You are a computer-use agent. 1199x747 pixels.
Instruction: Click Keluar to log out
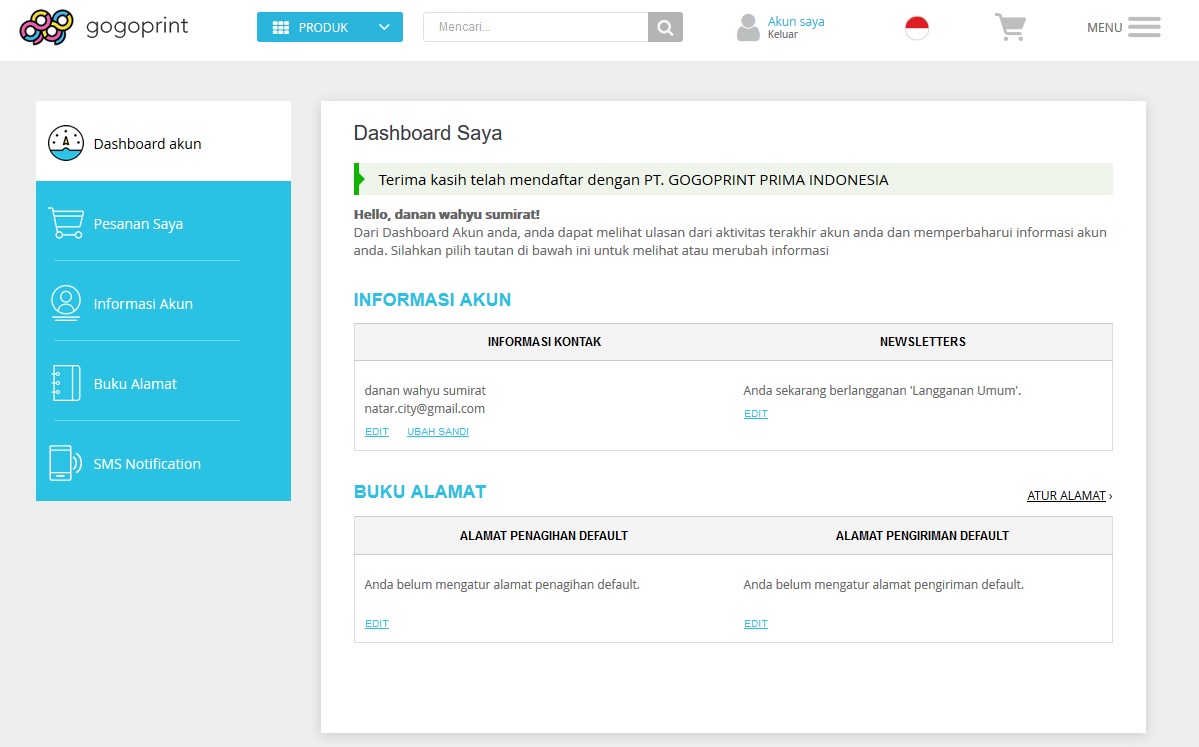point(783,35)
